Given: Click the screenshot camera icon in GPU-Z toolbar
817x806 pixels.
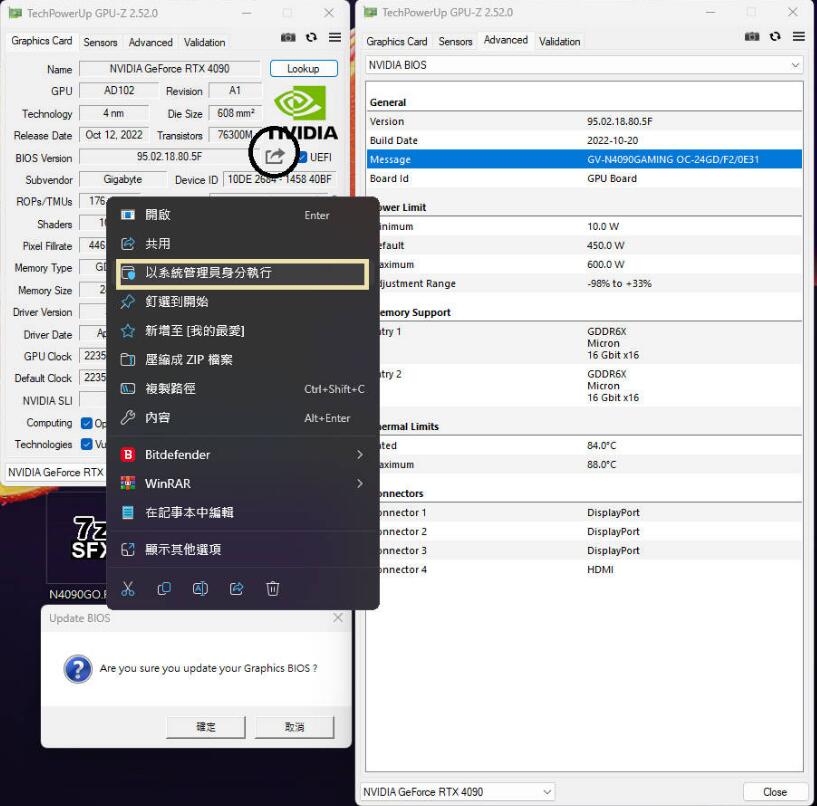Looking at the screenshot, I should click(288, 36).
